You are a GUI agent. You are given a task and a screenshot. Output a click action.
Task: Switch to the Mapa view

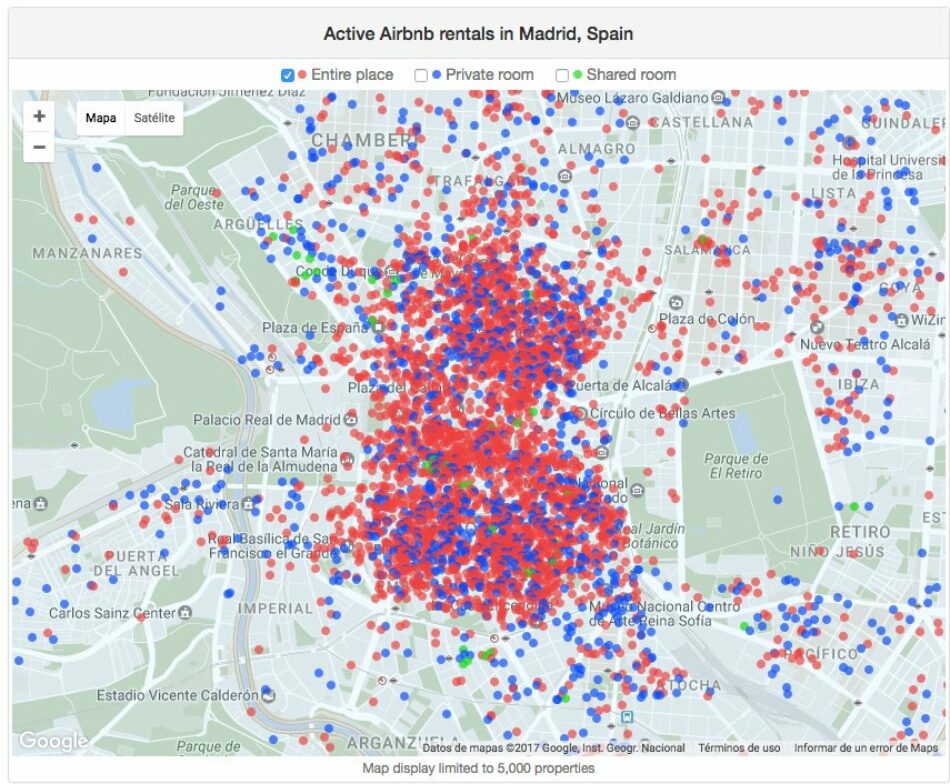pos(101,118)
